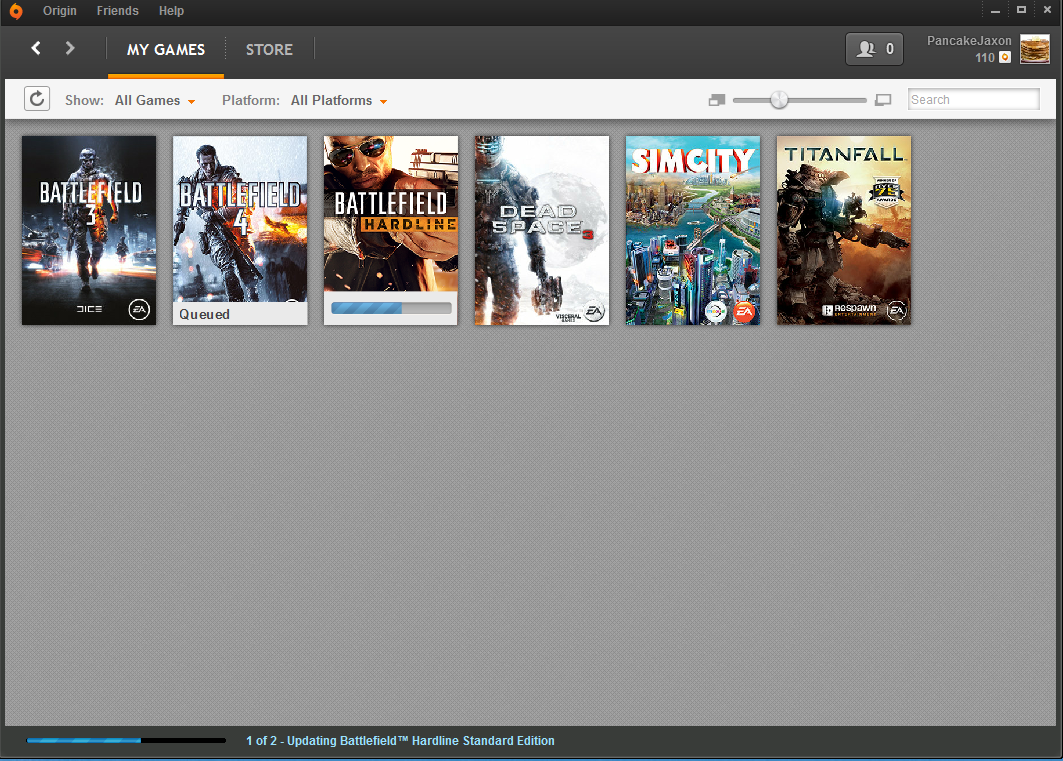Switch to the Store tab
The height and width of the screenshot is (761, 1063).
tap(269, 49)
